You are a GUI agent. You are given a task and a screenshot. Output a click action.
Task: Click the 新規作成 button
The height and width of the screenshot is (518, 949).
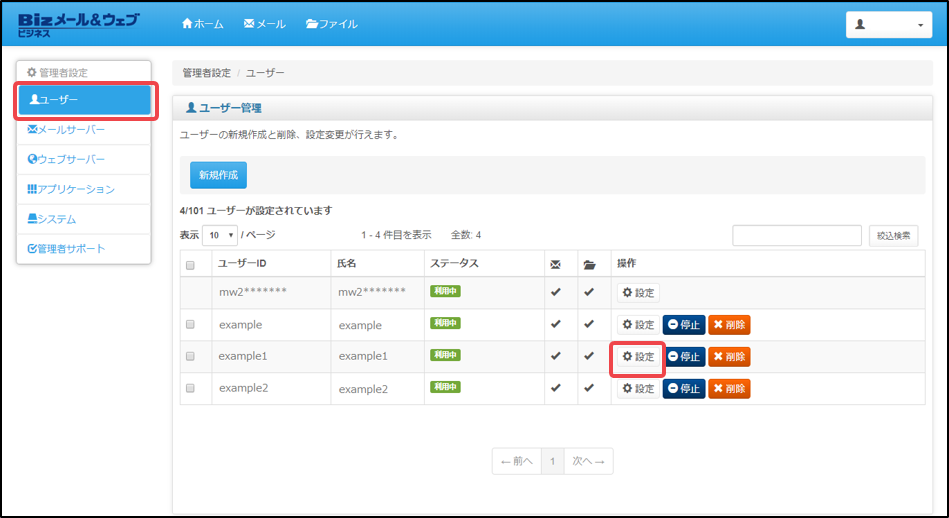pyautogui.click(x=218, y=175)
